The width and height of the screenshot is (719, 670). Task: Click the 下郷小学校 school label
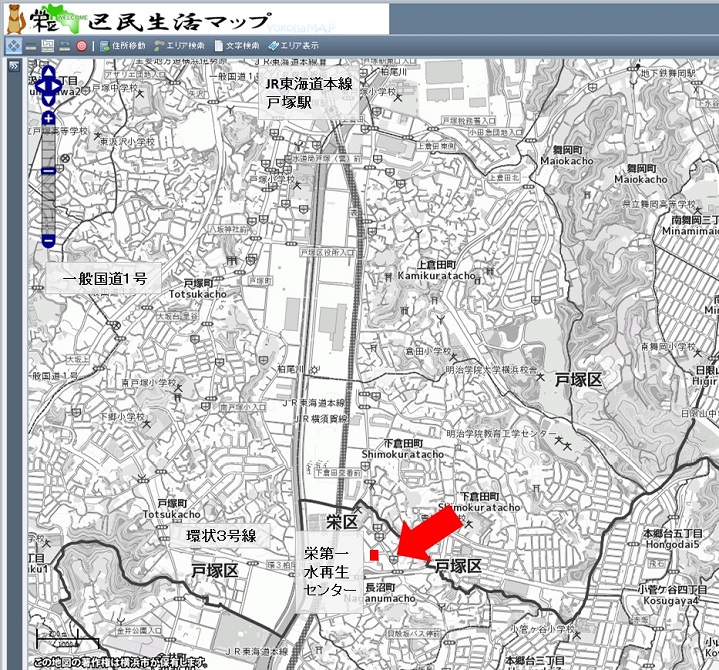122,416
